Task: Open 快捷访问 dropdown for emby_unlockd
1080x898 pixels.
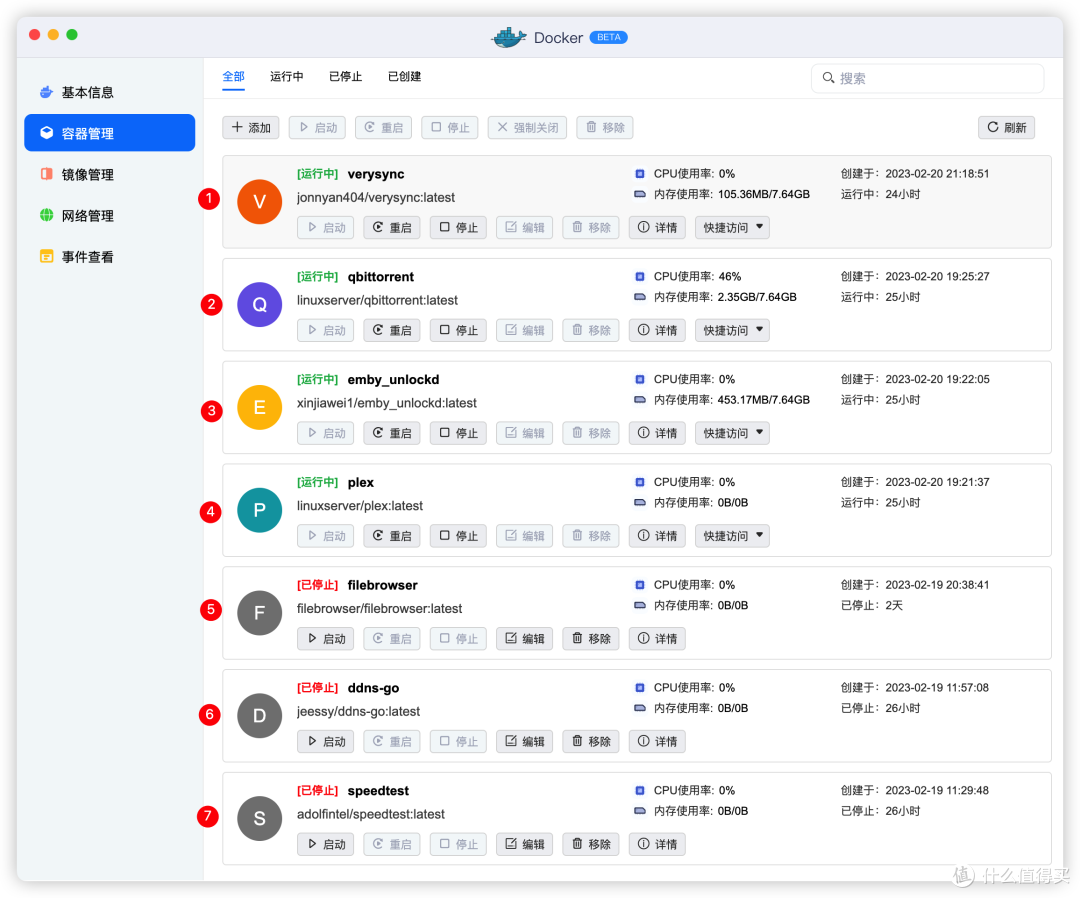Action: pyautogui.click(x=732, y=432)
